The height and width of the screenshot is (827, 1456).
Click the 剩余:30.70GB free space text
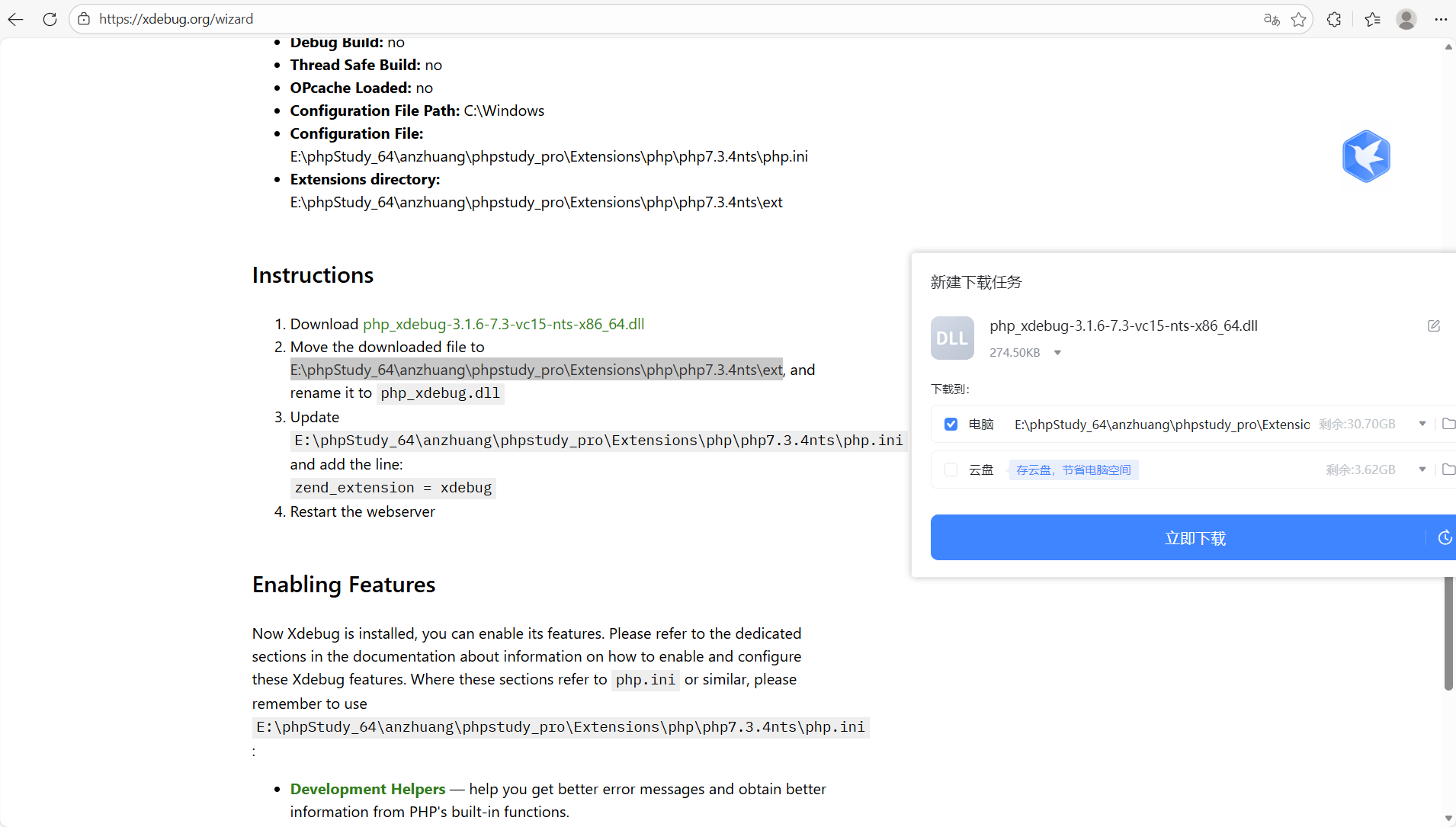[x=1357, y=424]
